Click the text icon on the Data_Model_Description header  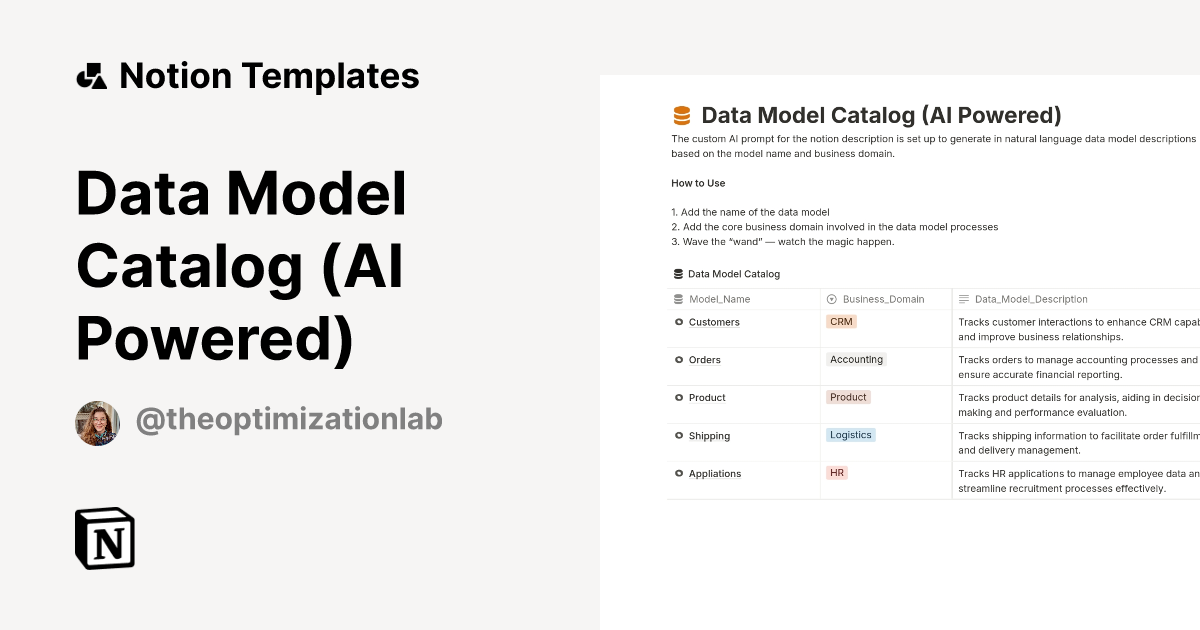click(963, 298)
